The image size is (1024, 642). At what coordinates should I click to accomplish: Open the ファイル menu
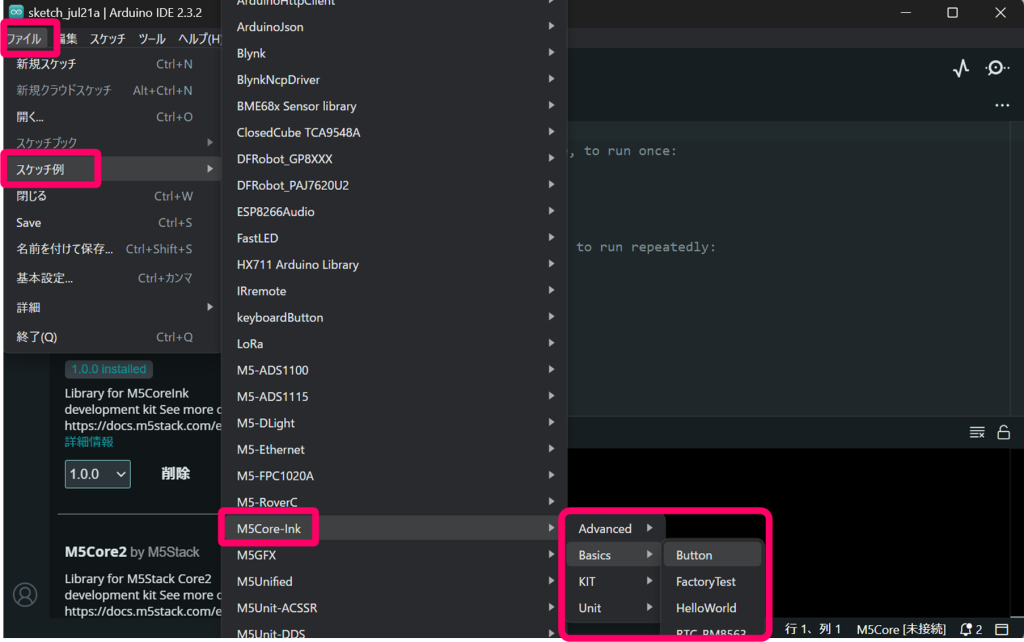(24, 39)
